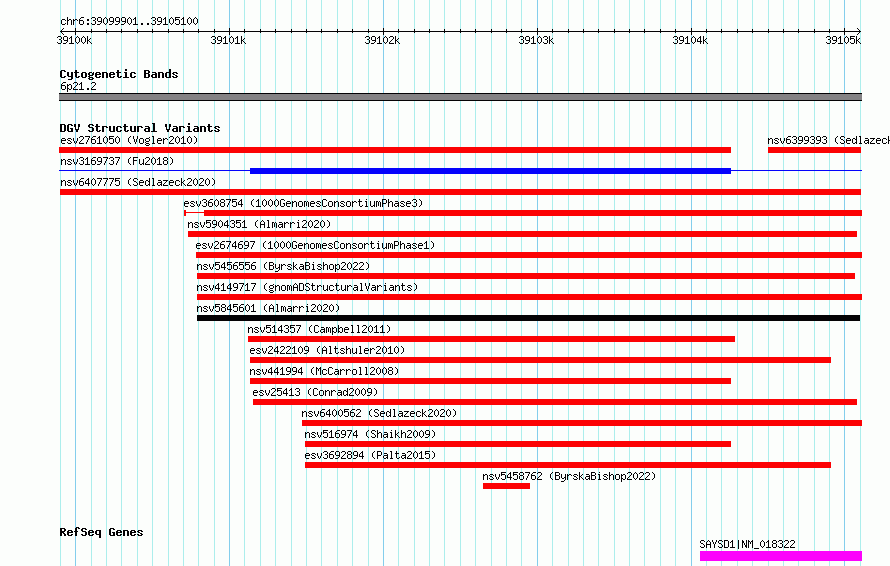Open nsv6399393 (Sedlazeck) variant label
This screenshot has width=890, height=566.
tap(828, 140)
